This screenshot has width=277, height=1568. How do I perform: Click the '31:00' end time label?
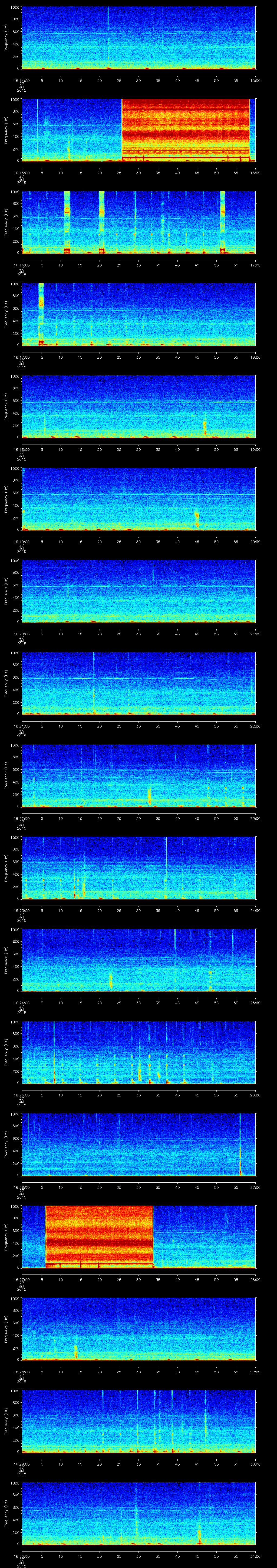tap(255, 1556)
